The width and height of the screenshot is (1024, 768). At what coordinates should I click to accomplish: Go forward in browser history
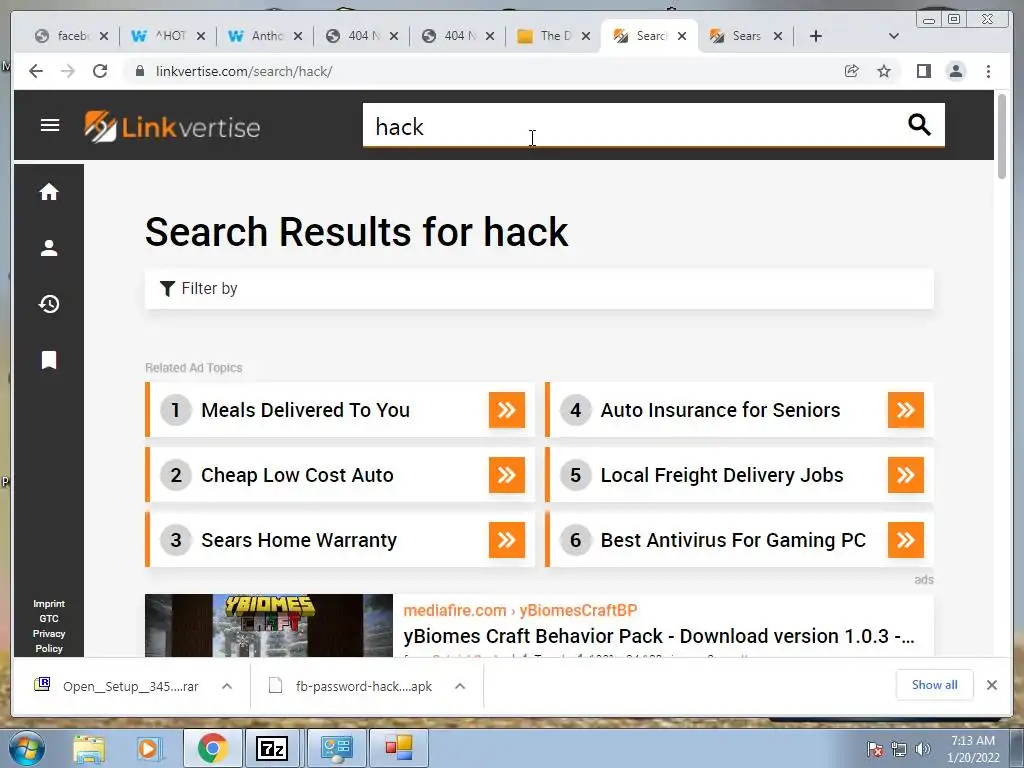tap(68, 71)
